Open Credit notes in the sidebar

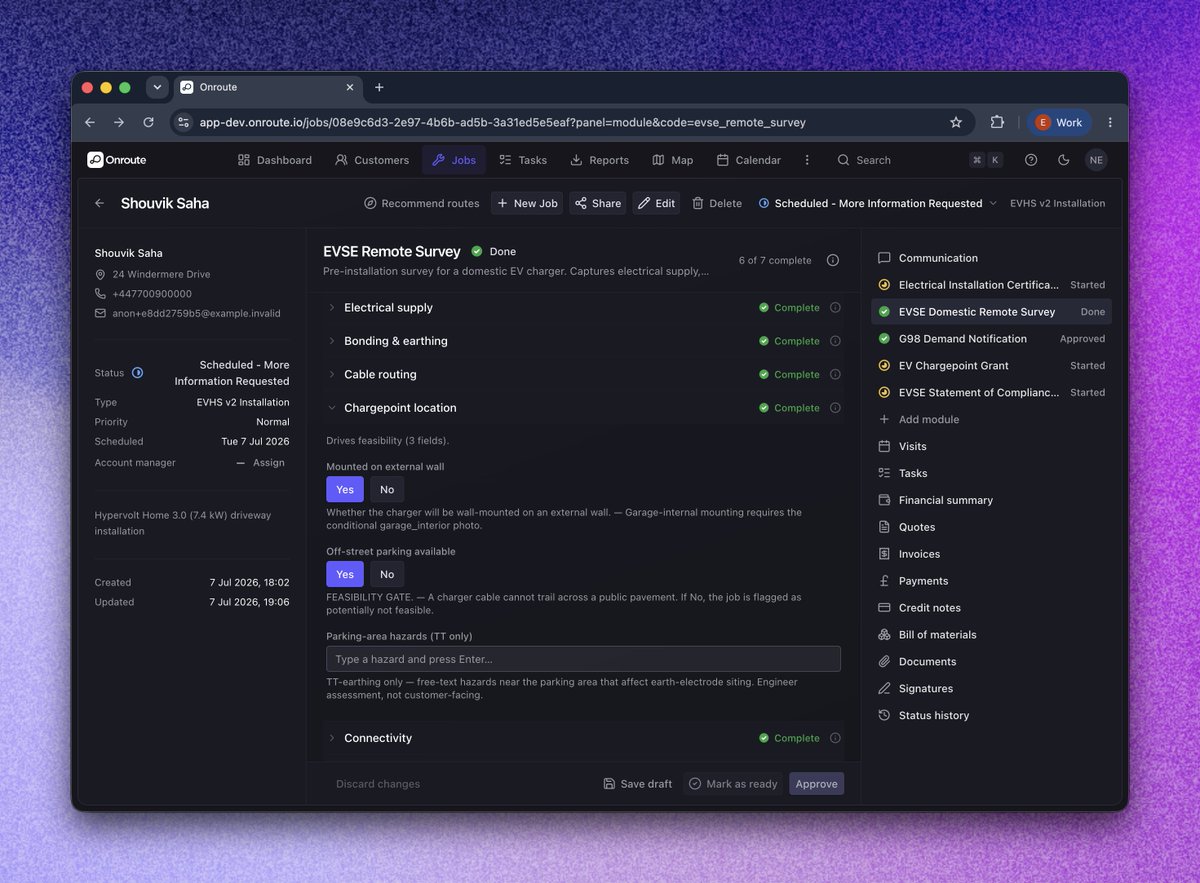pos(991,608)
